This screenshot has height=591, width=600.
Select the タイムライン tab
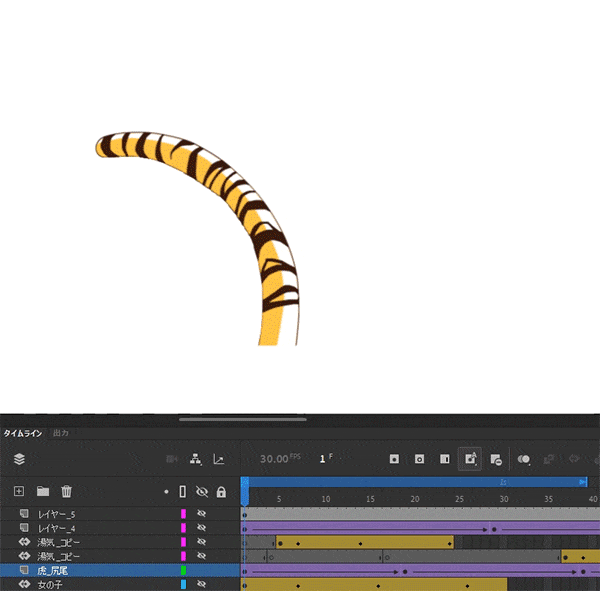coord(24,433)
